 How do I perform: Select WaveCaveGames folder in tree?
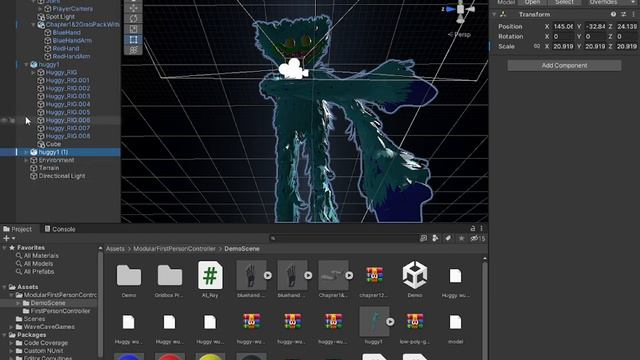click(x=49, y=327)
